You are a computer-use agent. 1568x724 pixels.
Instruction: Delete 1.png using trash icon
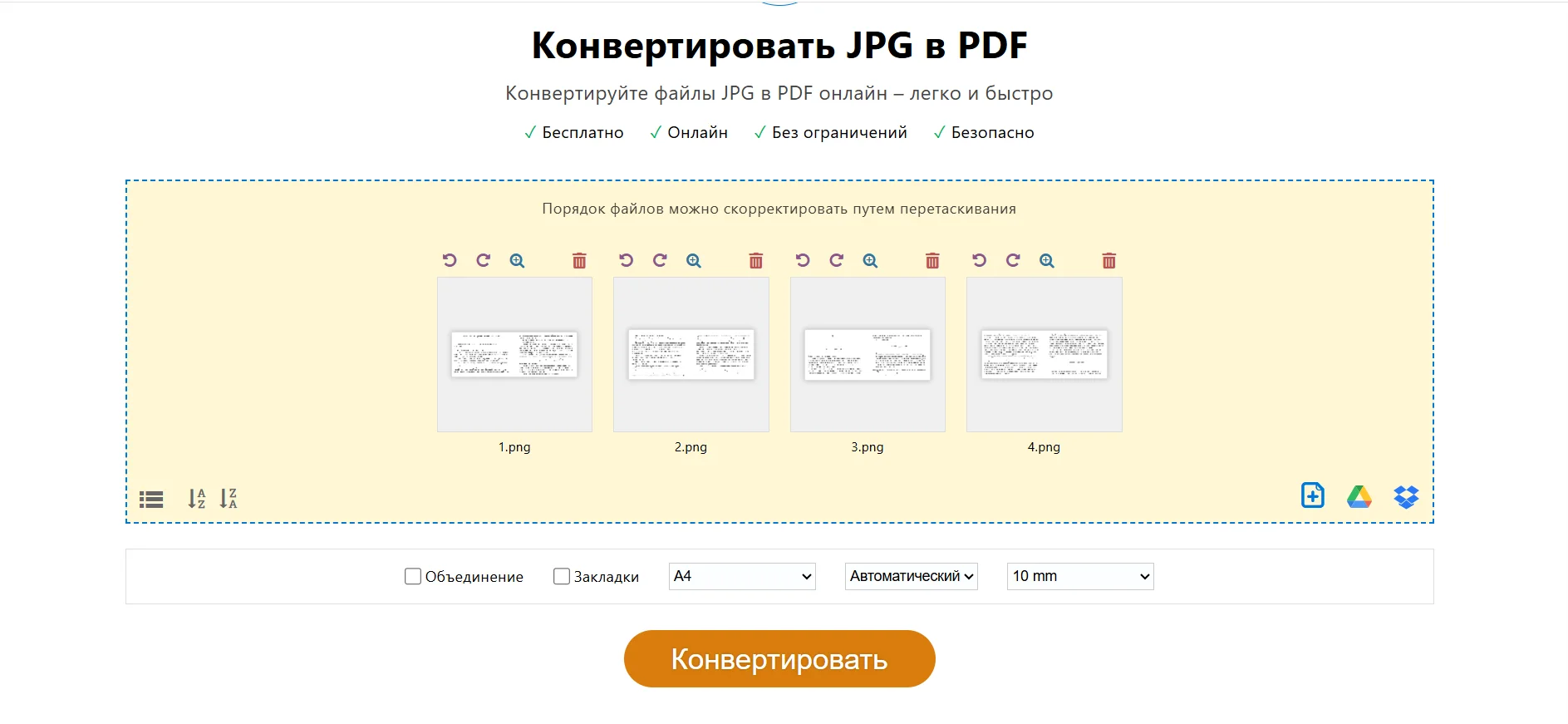point(579,261)
